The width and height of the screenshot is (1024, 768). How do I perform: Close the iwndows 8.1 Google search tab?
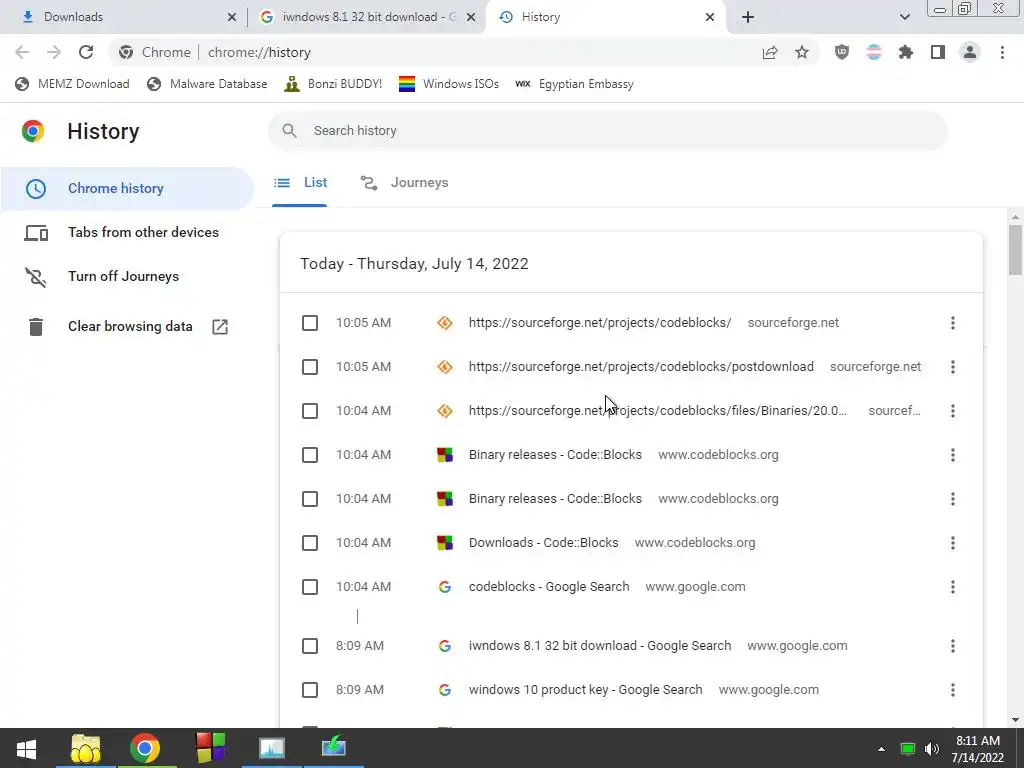point(471,18)
